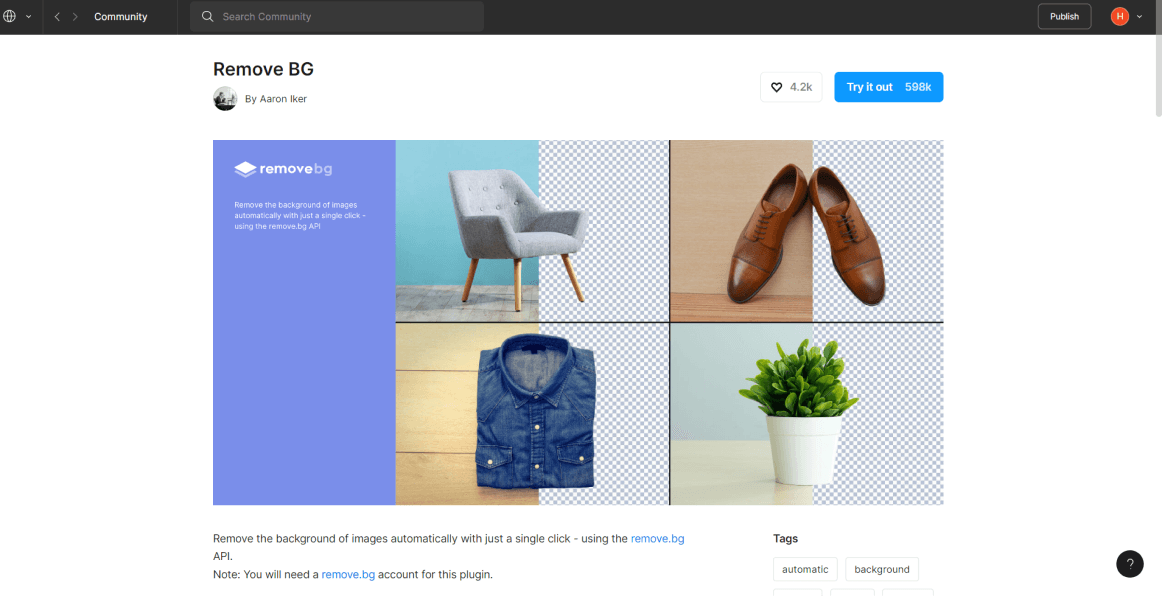
Task: Focus the Search Community field
Action: click(336, 16)
